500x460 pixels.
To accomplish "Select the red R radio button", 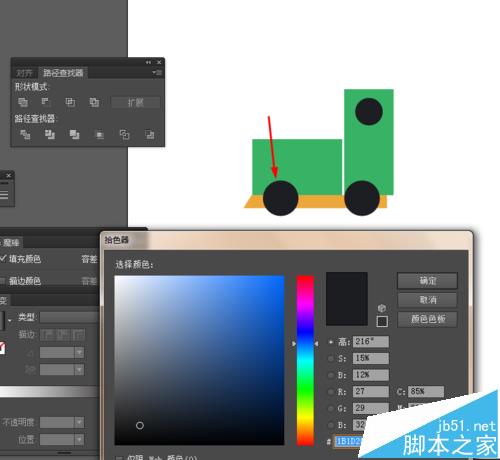I will click(x=331, y=392).
